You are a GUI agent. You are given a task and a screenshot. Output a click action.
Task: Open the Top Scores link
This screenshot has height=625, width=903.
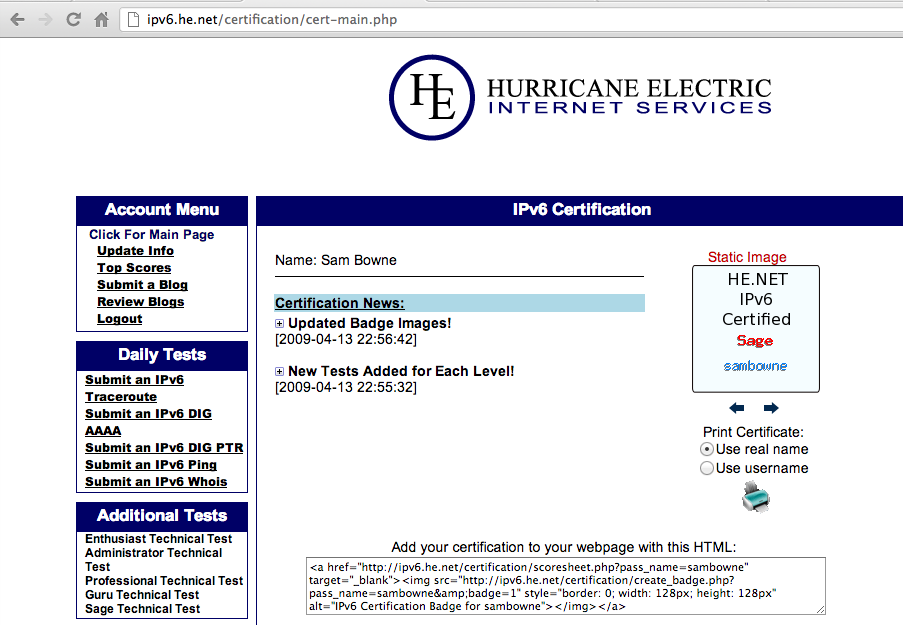[x=134, y=268]
